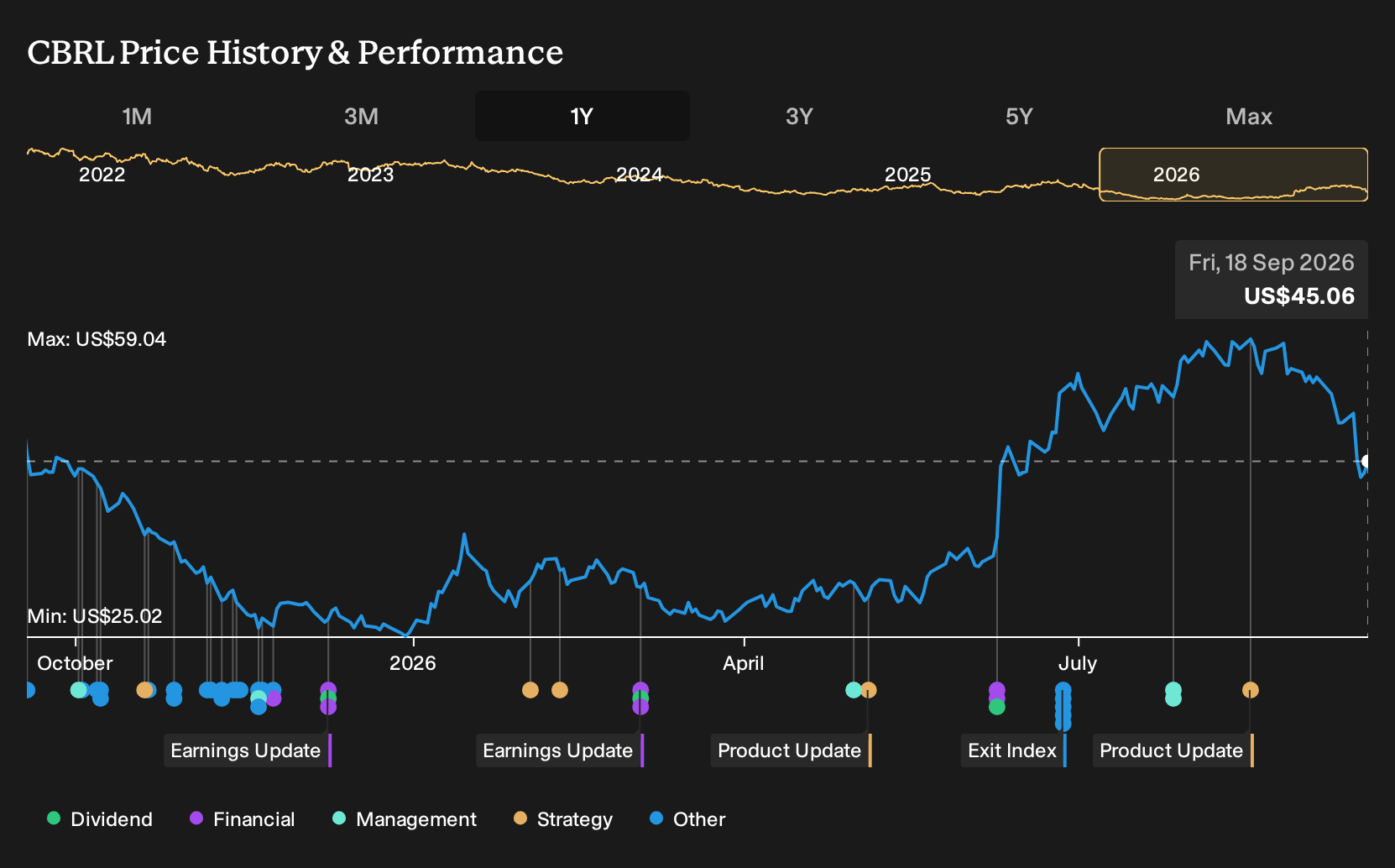Show the Max price history
This screenshot has height=868, width=1395.
1249,116
